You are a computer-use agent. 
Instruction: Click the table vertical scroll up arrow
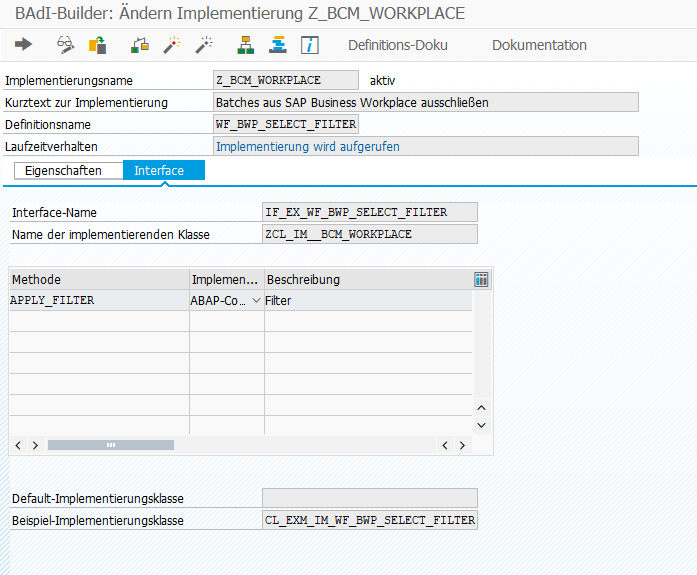pyautogui.click(x=481, y=407)
